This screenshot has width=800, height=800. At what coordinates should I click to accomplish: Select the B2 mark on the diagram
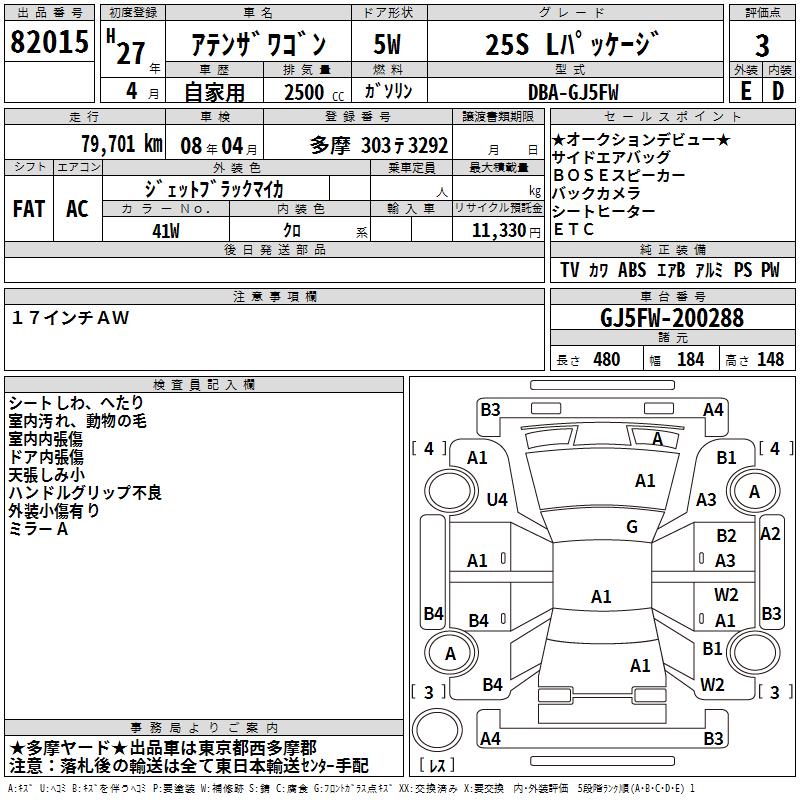726,535
